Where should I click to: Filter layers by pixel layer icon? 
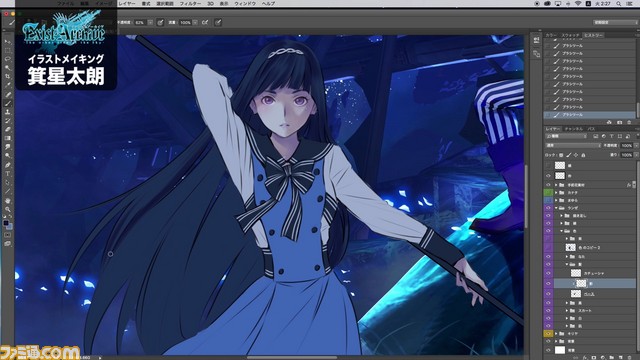click(x=596, y=136)
